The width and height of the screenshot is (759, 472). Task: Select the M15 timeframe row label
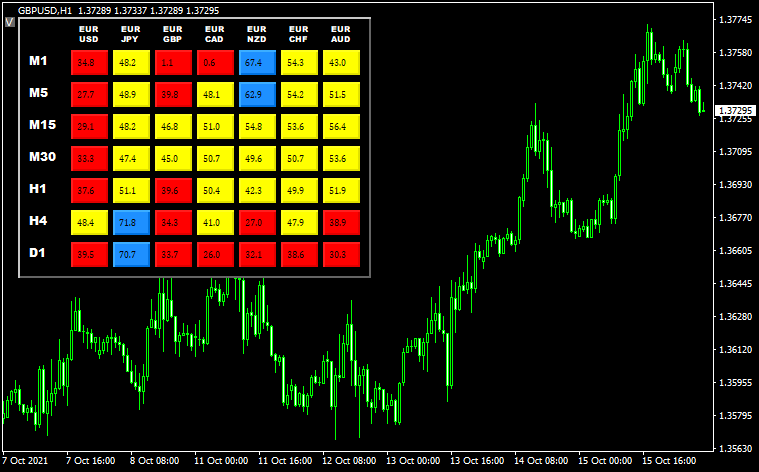click(42, 126)
